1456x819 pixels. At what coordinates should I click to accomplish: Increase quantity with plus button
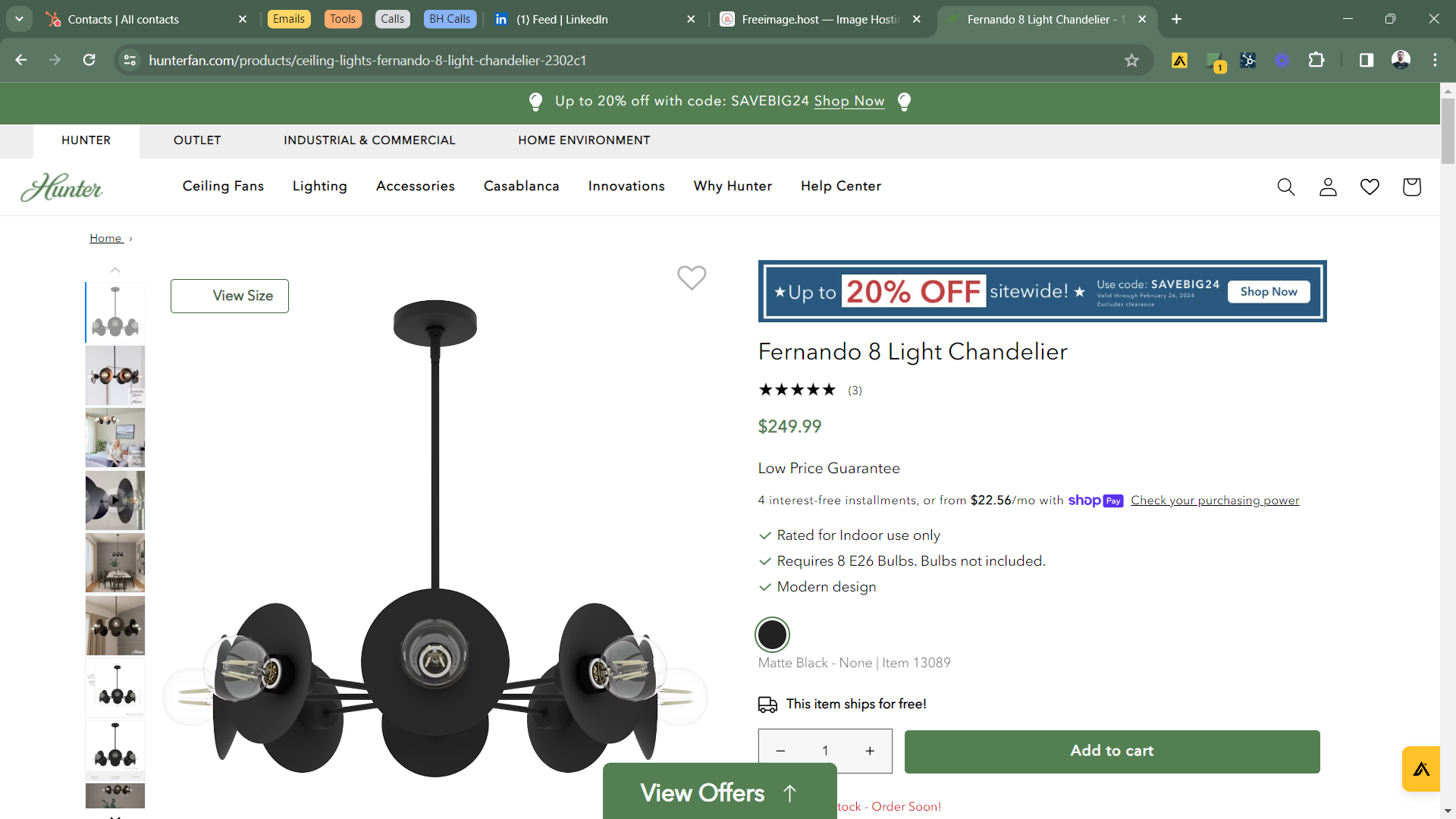870,751
